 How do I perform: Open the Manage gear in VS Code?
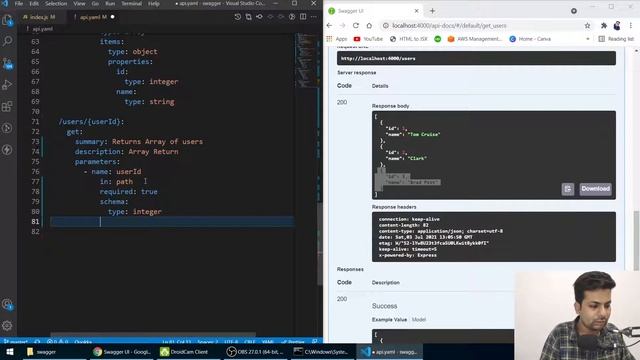click(7, 326)
